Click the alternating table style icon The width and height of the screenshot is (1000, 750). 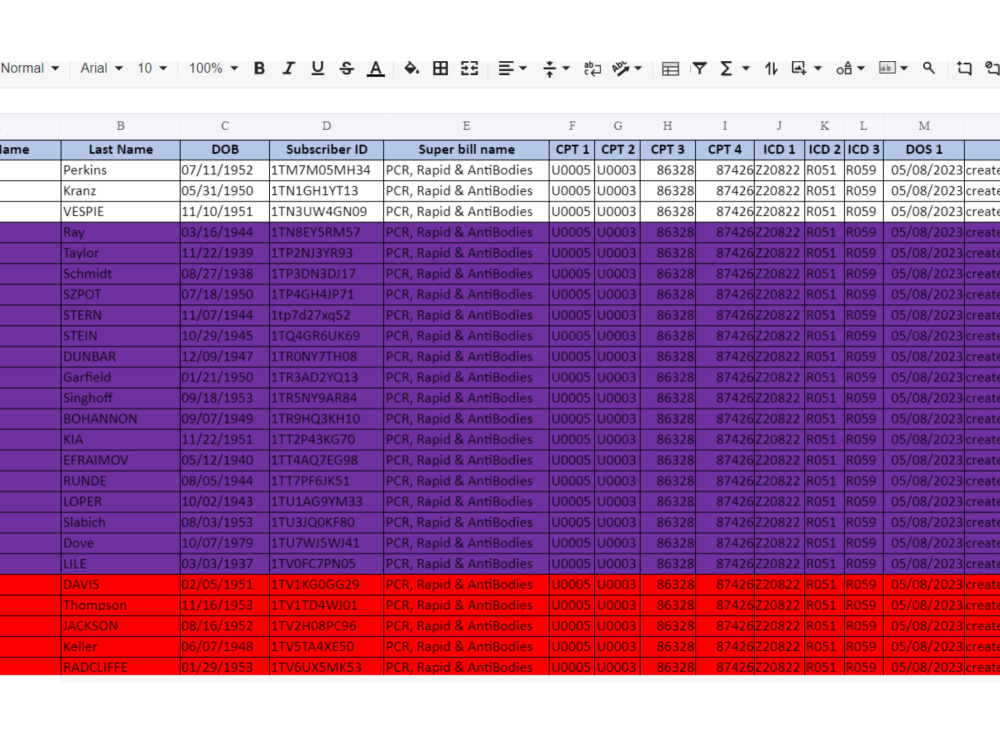tap(670, 68)
